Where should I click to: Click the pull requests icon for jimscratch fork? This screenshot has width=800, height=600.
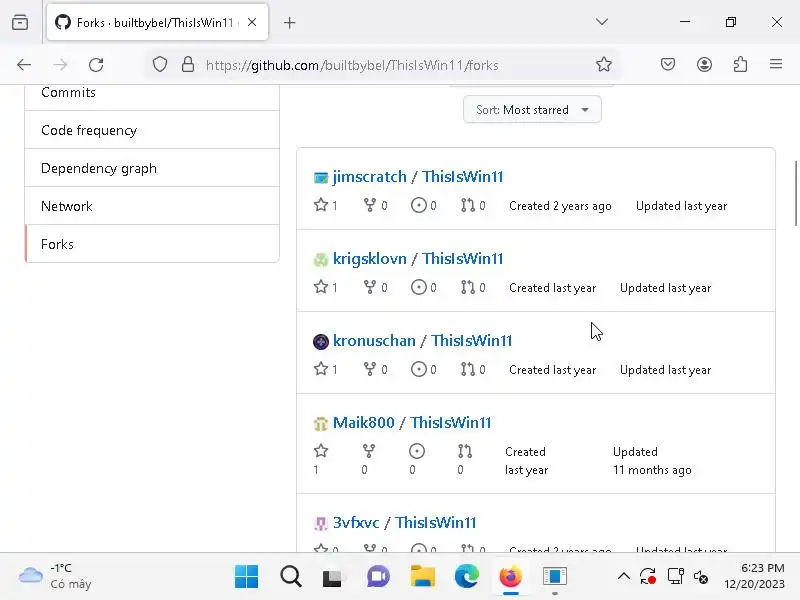[x=467, y=205]
